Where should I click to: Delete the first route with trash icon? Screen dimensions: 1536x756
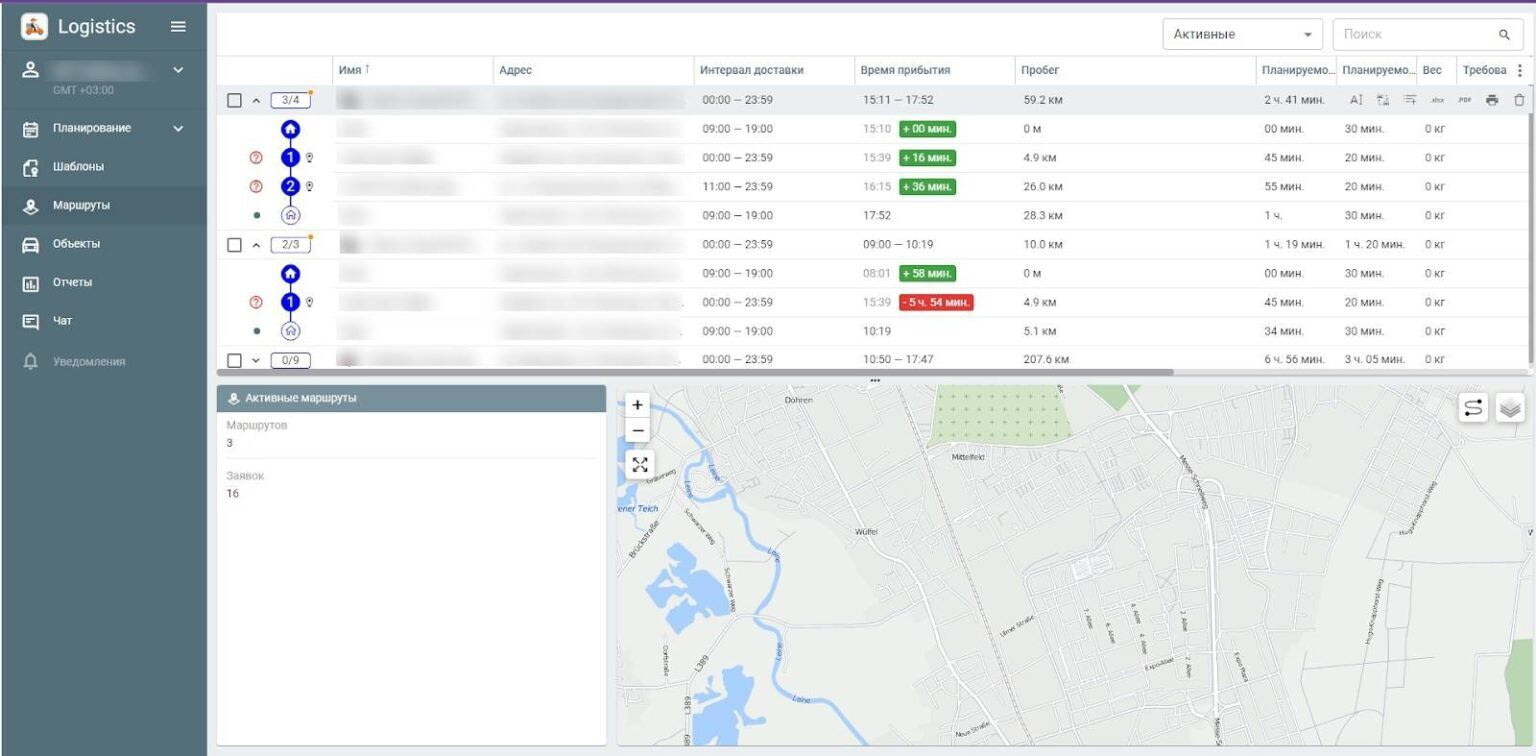coord(1519,100)
